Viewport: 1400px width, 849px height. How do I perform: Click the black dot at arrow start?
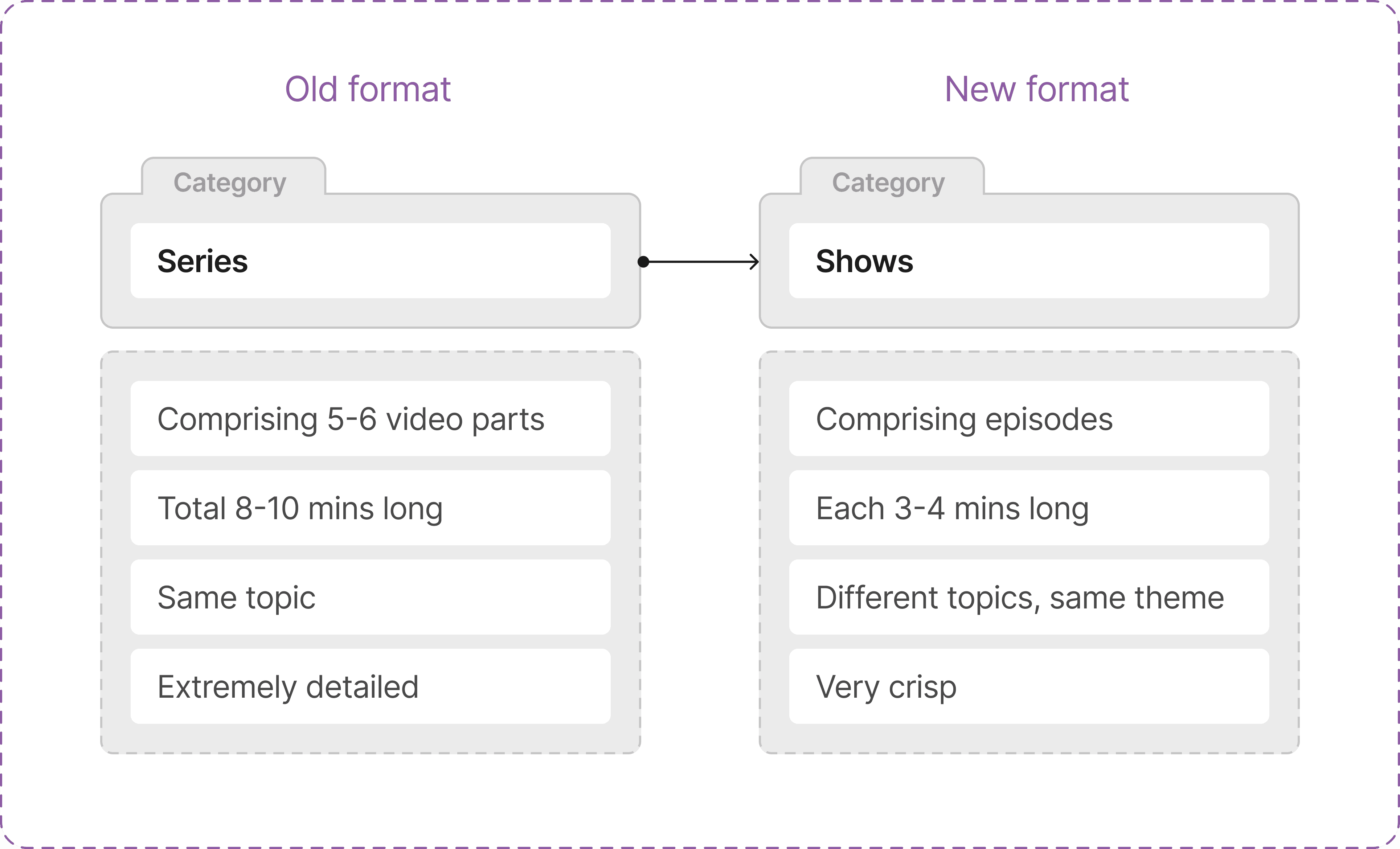(643, 261)
